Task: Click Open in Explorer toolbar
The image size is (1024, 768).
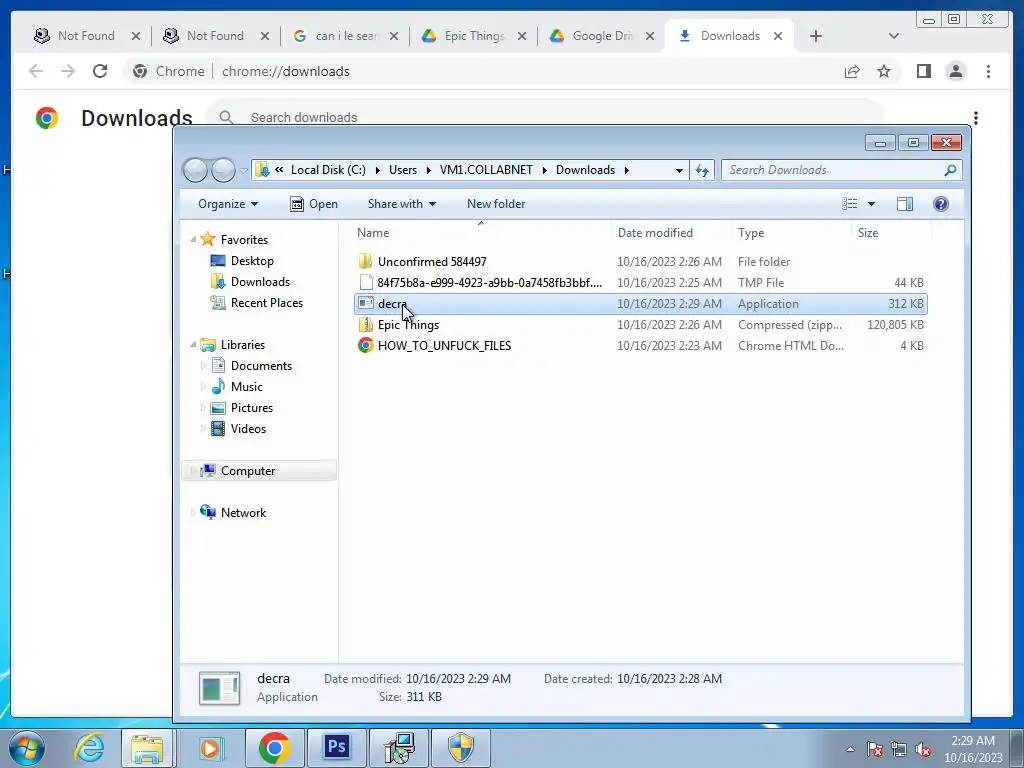Action: [x=314, y=204]
